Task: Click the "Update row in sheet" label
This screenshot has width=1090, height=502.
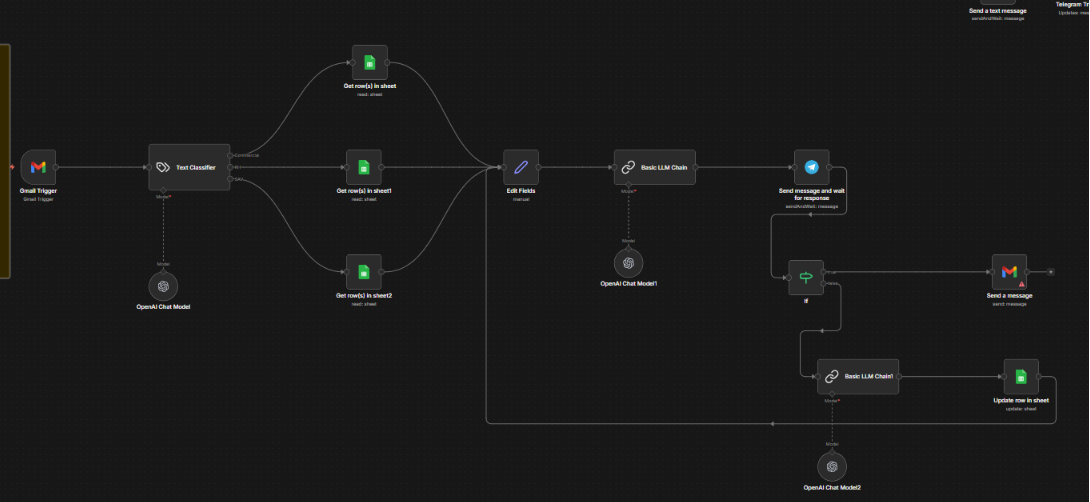Action: click(1021, 400)
